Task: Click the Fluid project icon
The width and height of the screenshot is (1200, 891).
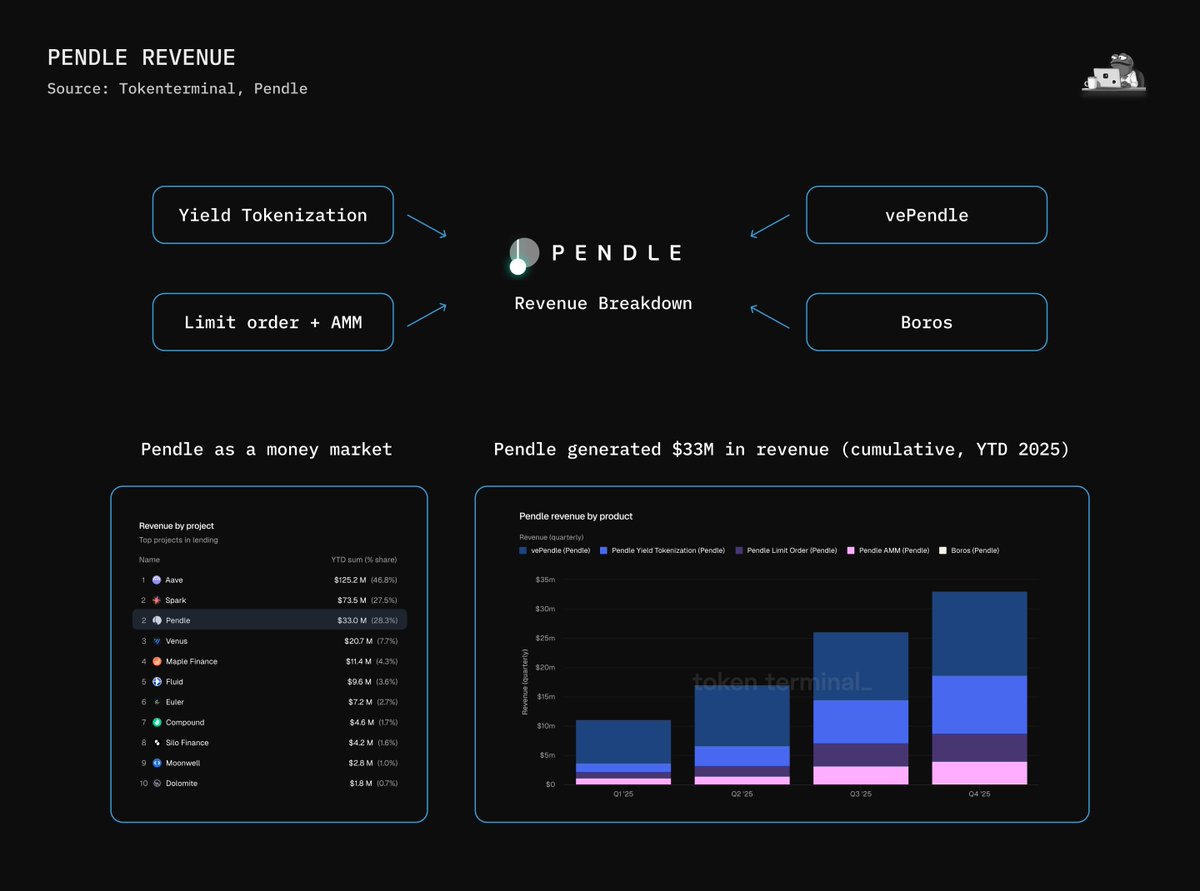Action: pos(157,682)
